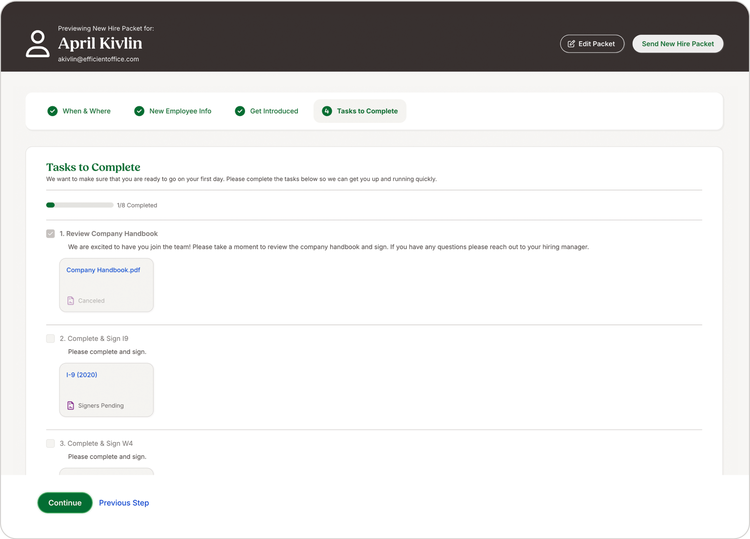The width and height of the screenshot is (750, 539).
Task: Check the Complete & Sign W4 task
Action: [50, 443]
